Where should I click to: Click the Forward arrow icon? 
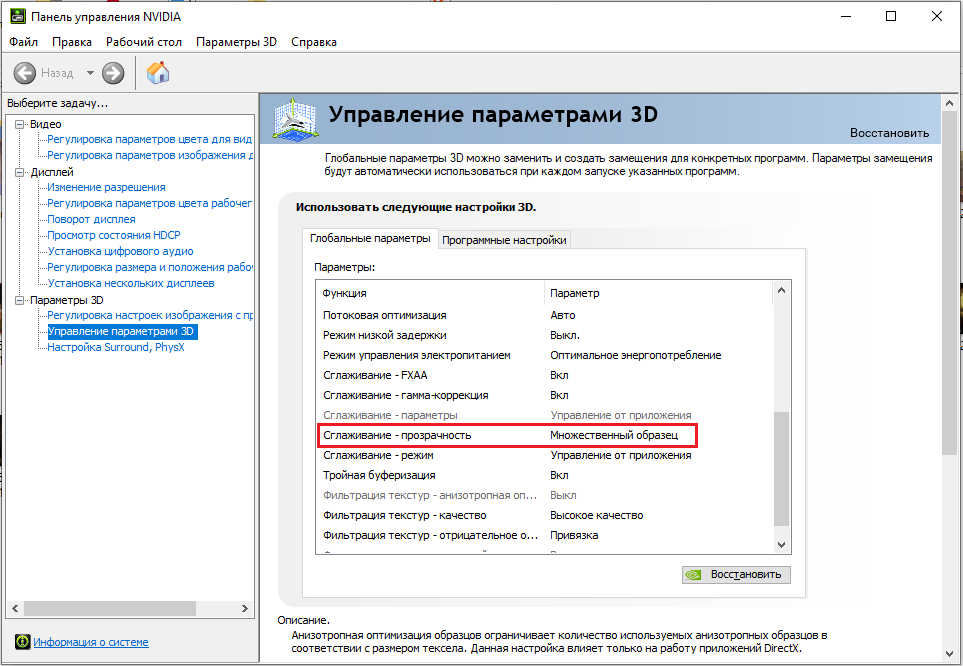coord(113,73)
